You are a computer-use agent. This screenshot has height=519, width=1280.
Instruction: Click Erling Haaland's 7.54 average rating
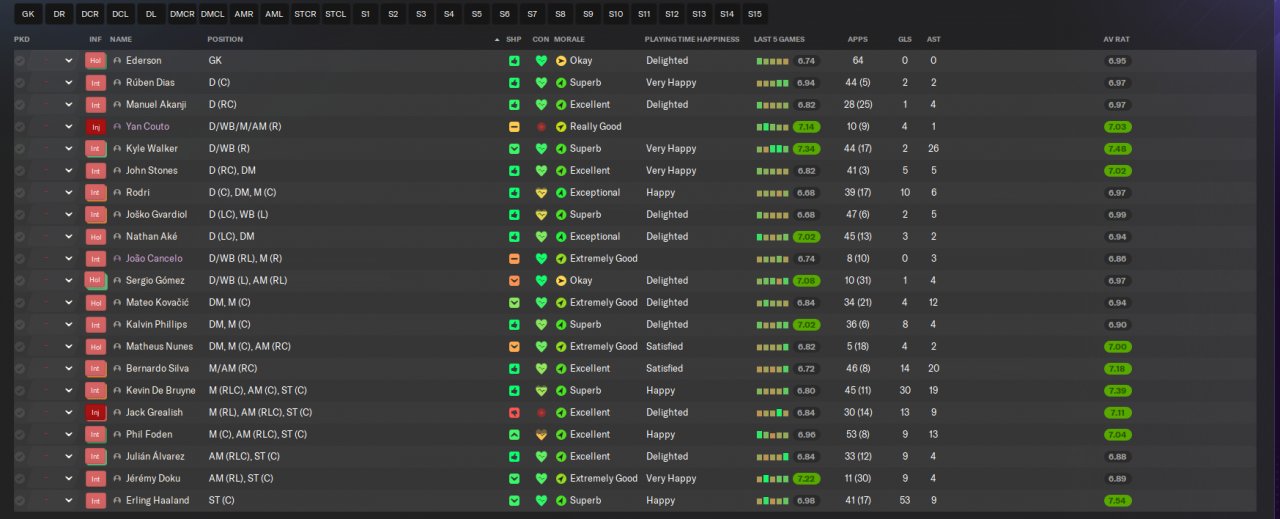[1117, 501]
